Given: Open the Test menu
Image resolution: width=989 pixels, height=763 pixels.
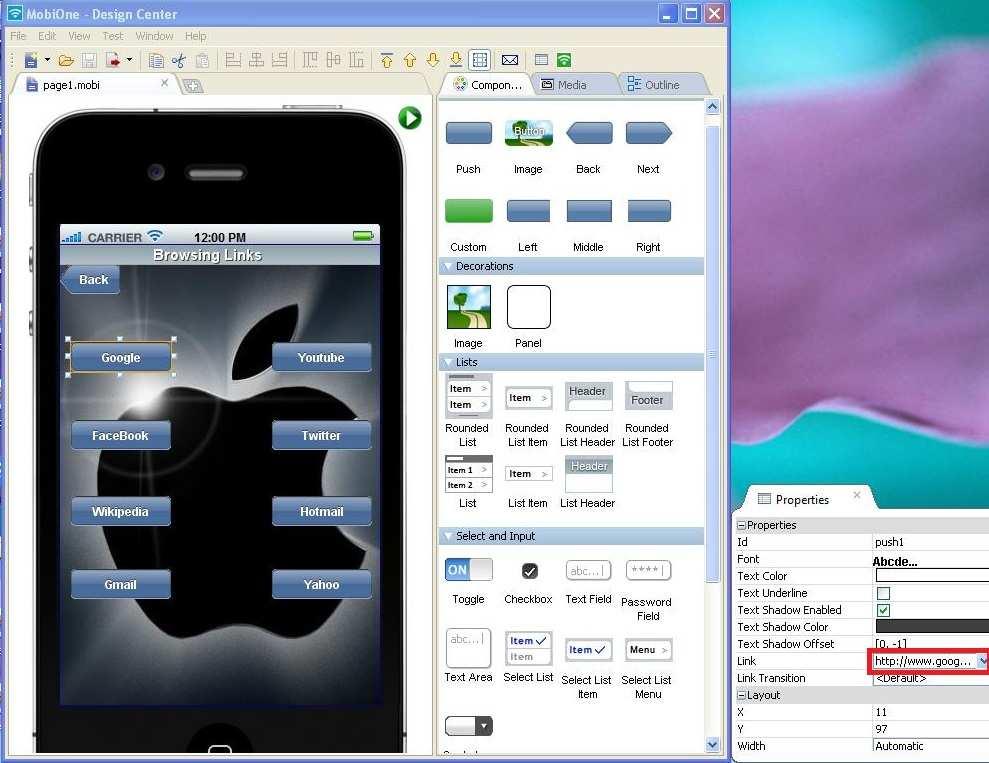Looking at the screenshot, I should [x=113, y=36].
